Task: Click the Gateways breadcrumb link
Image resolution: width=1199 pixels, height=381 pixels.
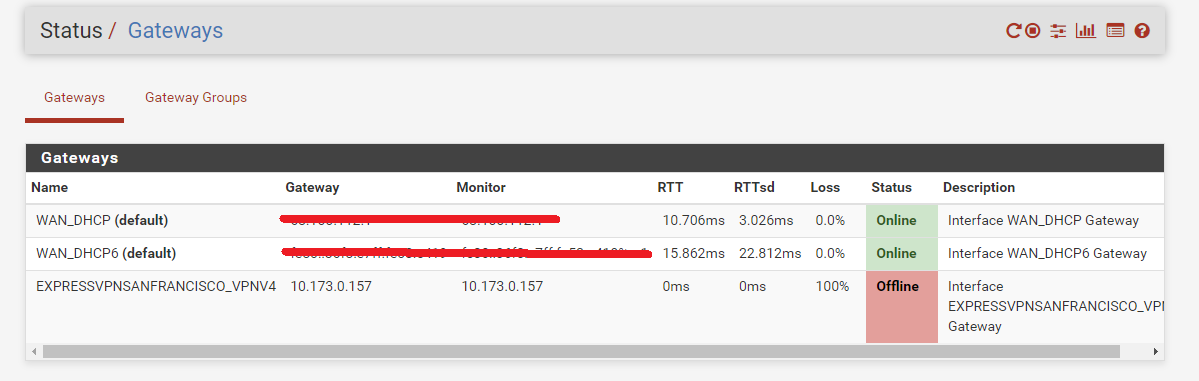Action: [x=175, y=31]
